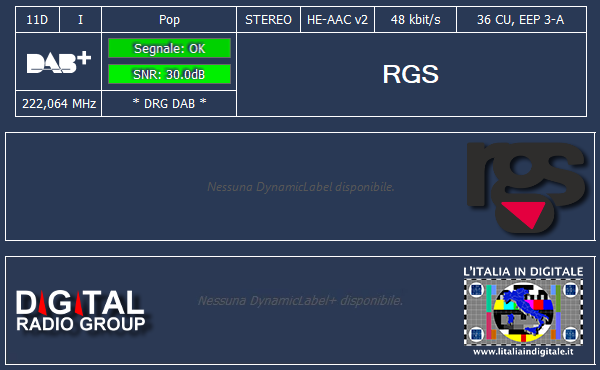Image resolution: width=600 pixels, height=370 pixels.
Task: Click the programme type 'Pop' cell
Action: pos(169,20)
